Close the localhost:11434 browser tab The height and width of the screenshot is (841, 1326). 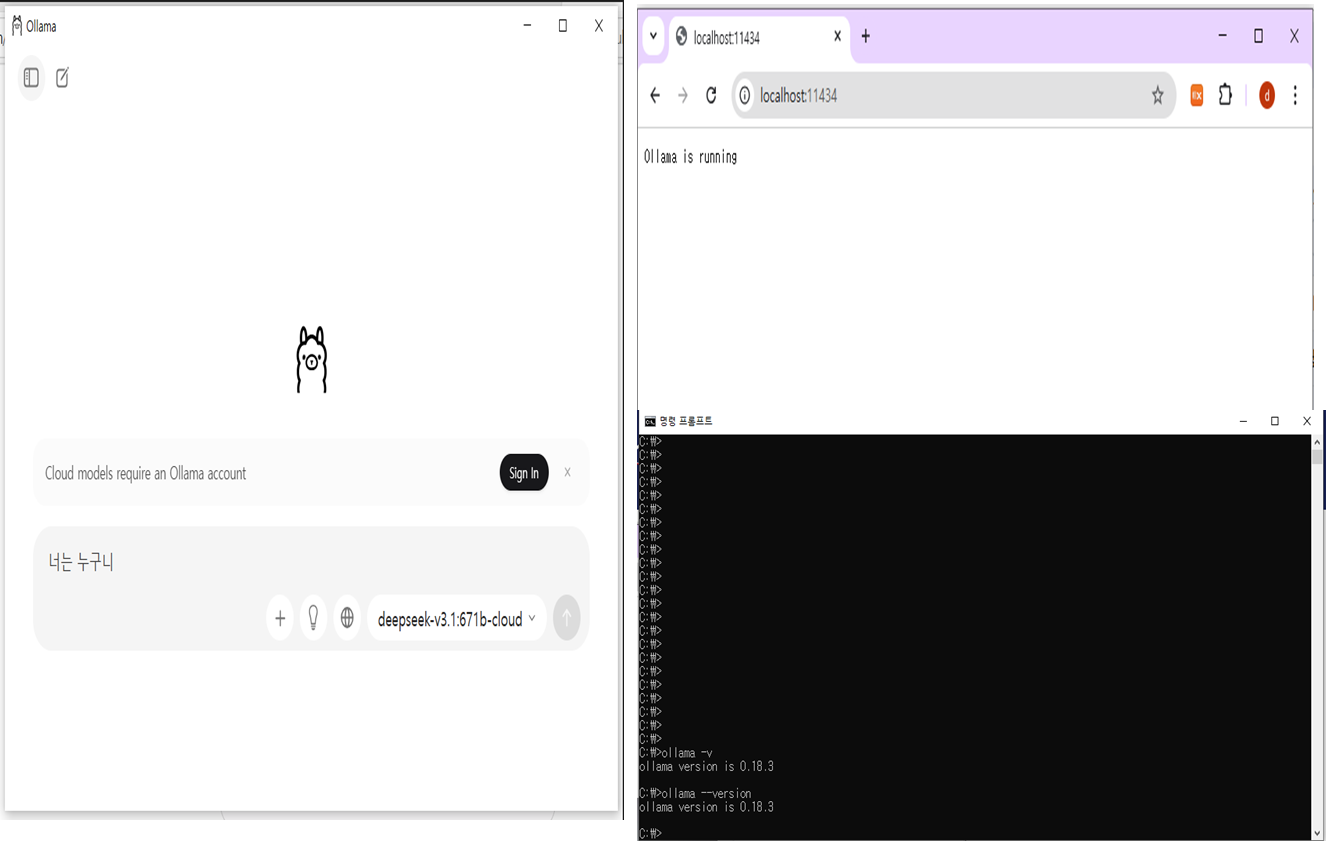pyautogui.click(x=837, y=37)
